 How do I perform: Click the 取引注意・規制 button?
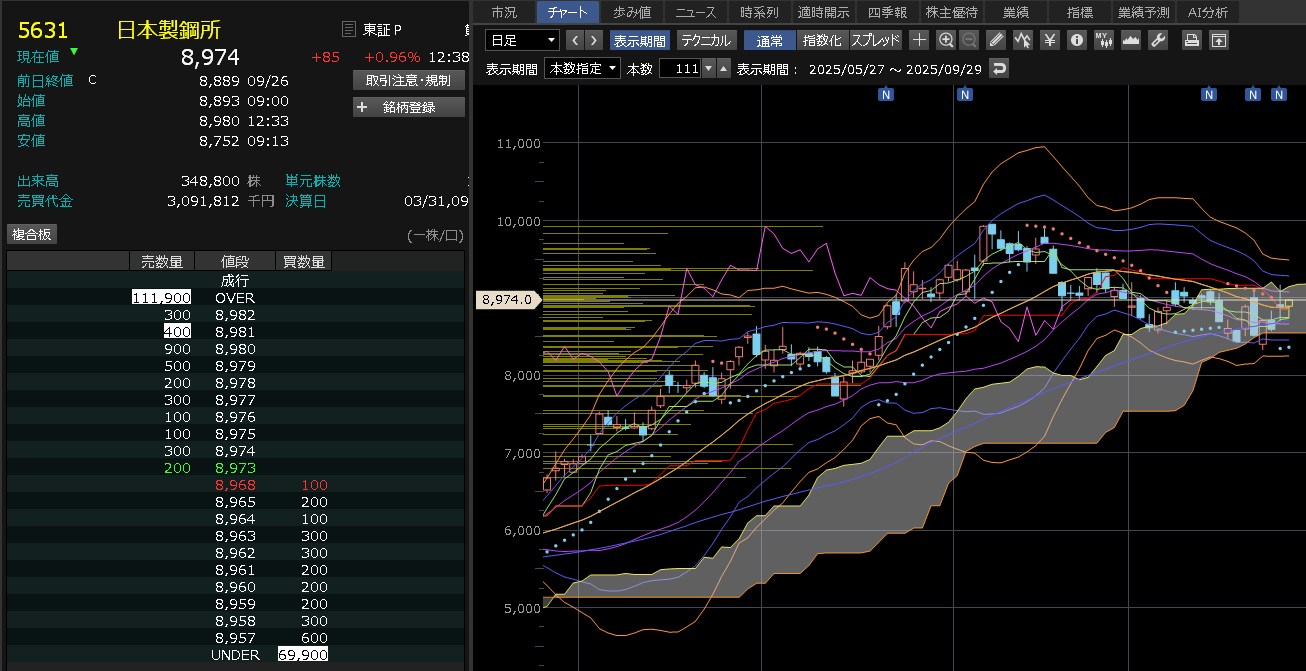click(x=409, y=79)
